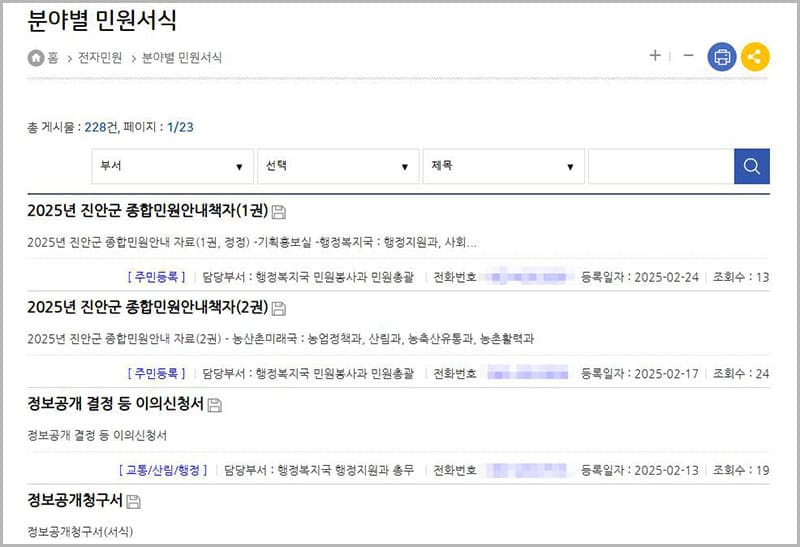Click the minus zoom-out icon

(688, 56)
